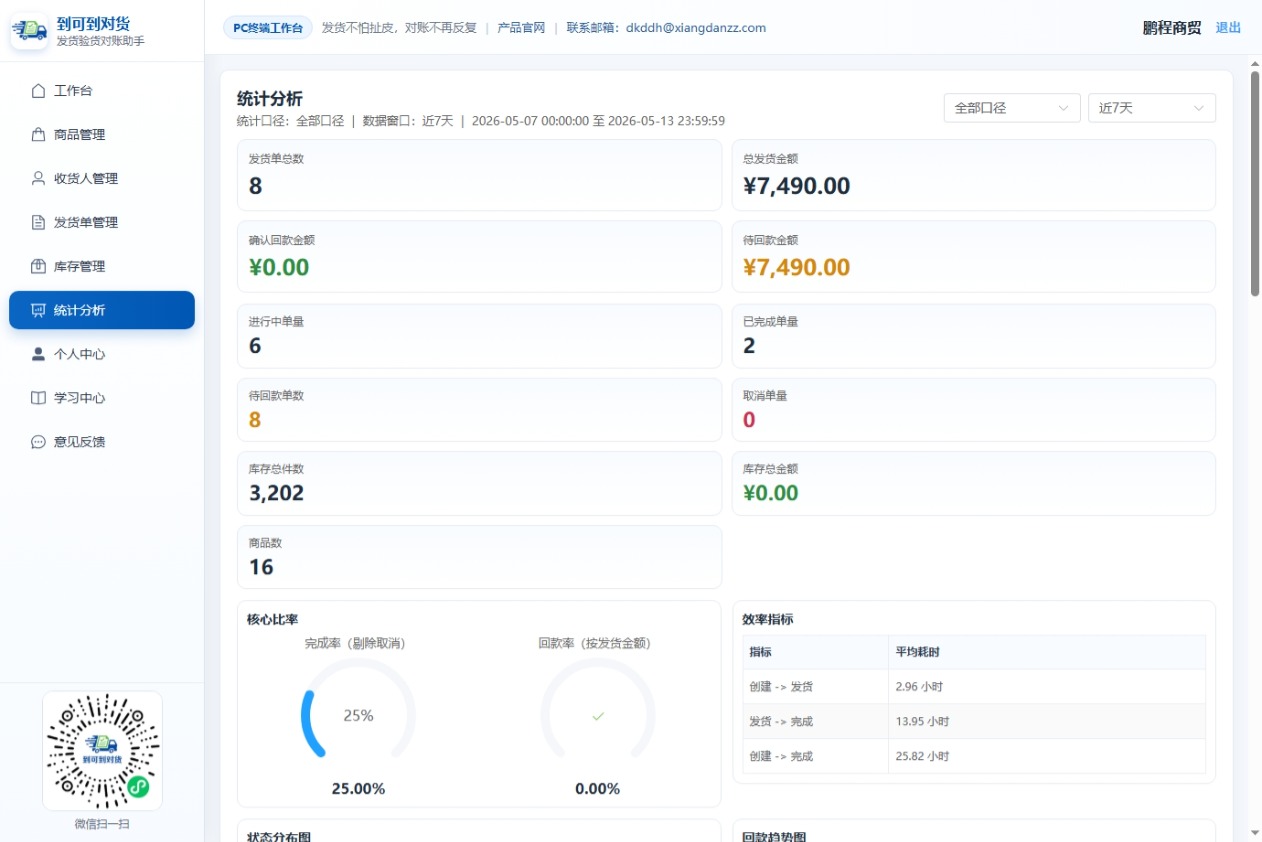Screen dimensions: 1262x842
Task: Click the 0.00% 回款率 value
Action: click(x=598, y=789)
